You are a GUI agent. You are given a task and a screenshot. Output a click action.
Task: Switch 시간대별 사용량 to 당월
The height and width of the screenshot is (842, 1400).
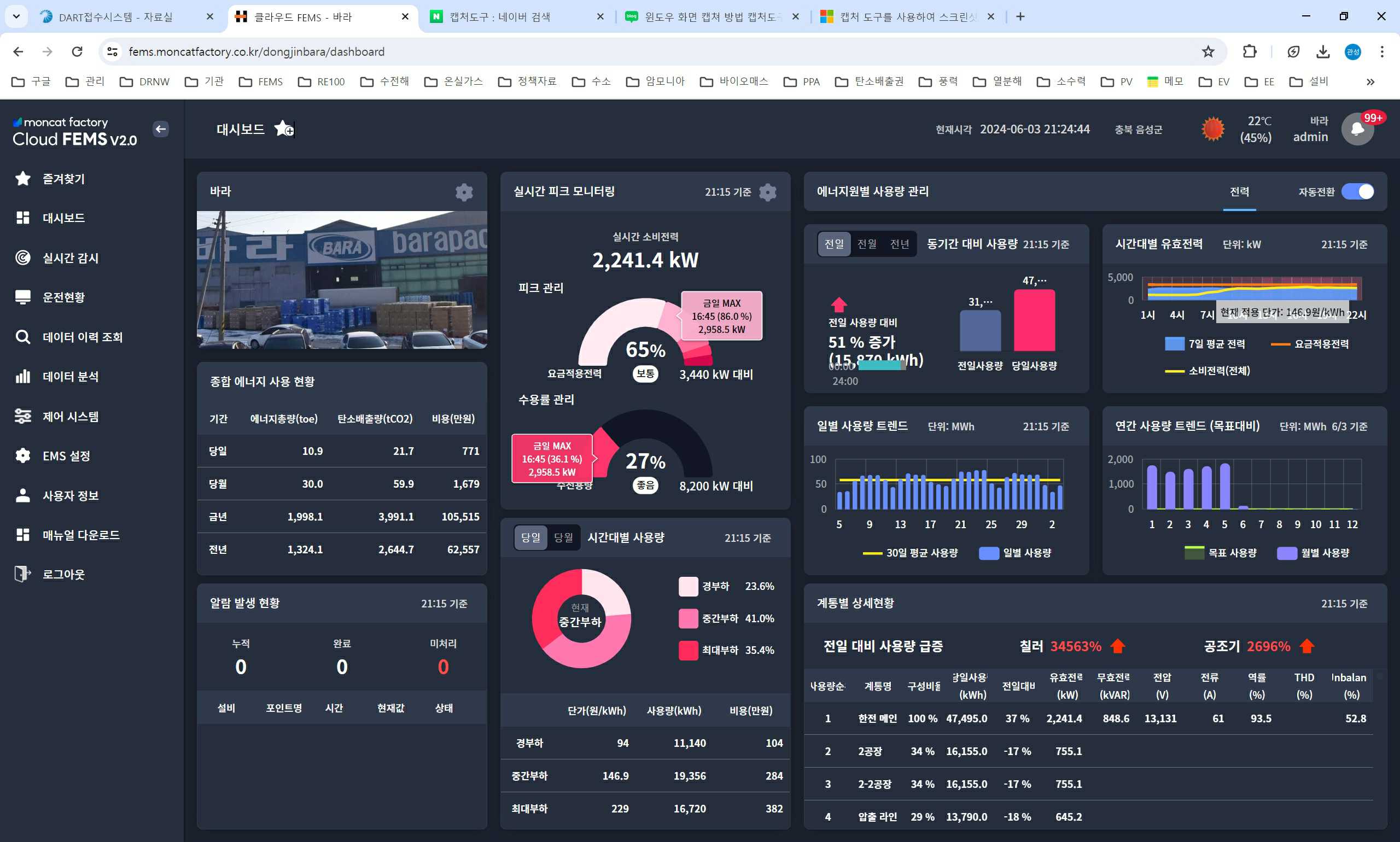click(x=563, y=537)
